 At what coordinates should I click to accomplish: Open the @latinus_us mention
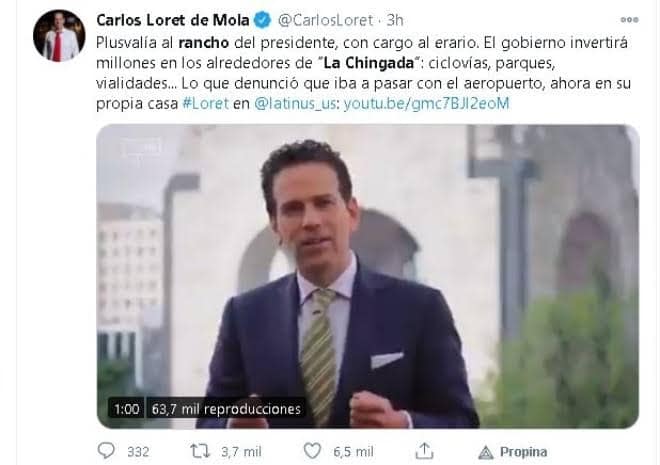295,104
